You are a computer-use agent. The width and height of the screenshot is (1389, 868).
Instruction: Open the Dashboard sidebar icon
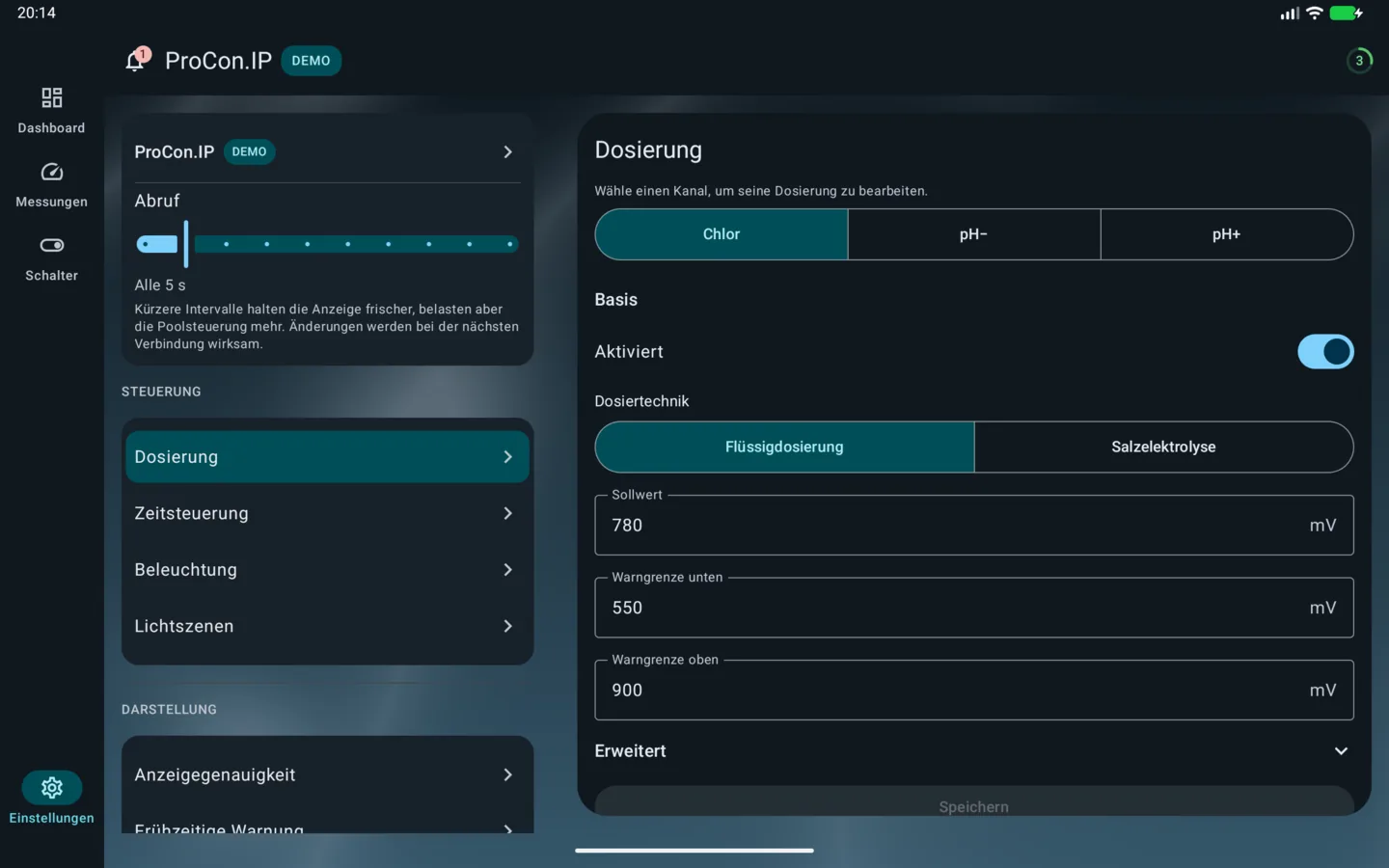click(51, 97)
